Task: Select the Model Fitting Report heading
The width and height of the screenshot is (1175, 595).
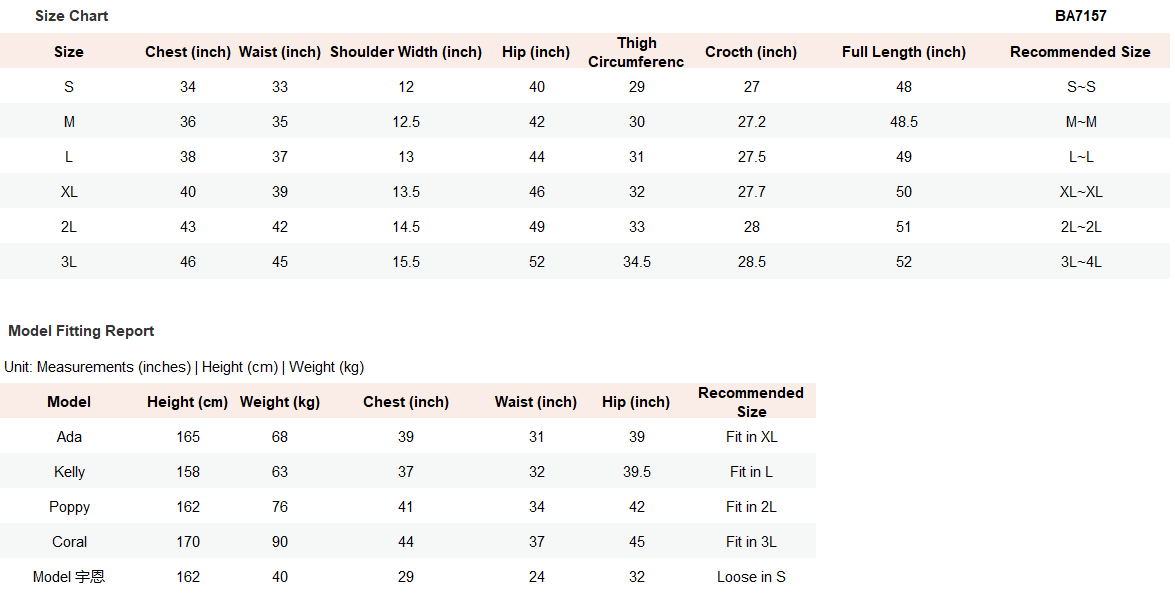Action: pyautogui.click(x=81, y=331)
